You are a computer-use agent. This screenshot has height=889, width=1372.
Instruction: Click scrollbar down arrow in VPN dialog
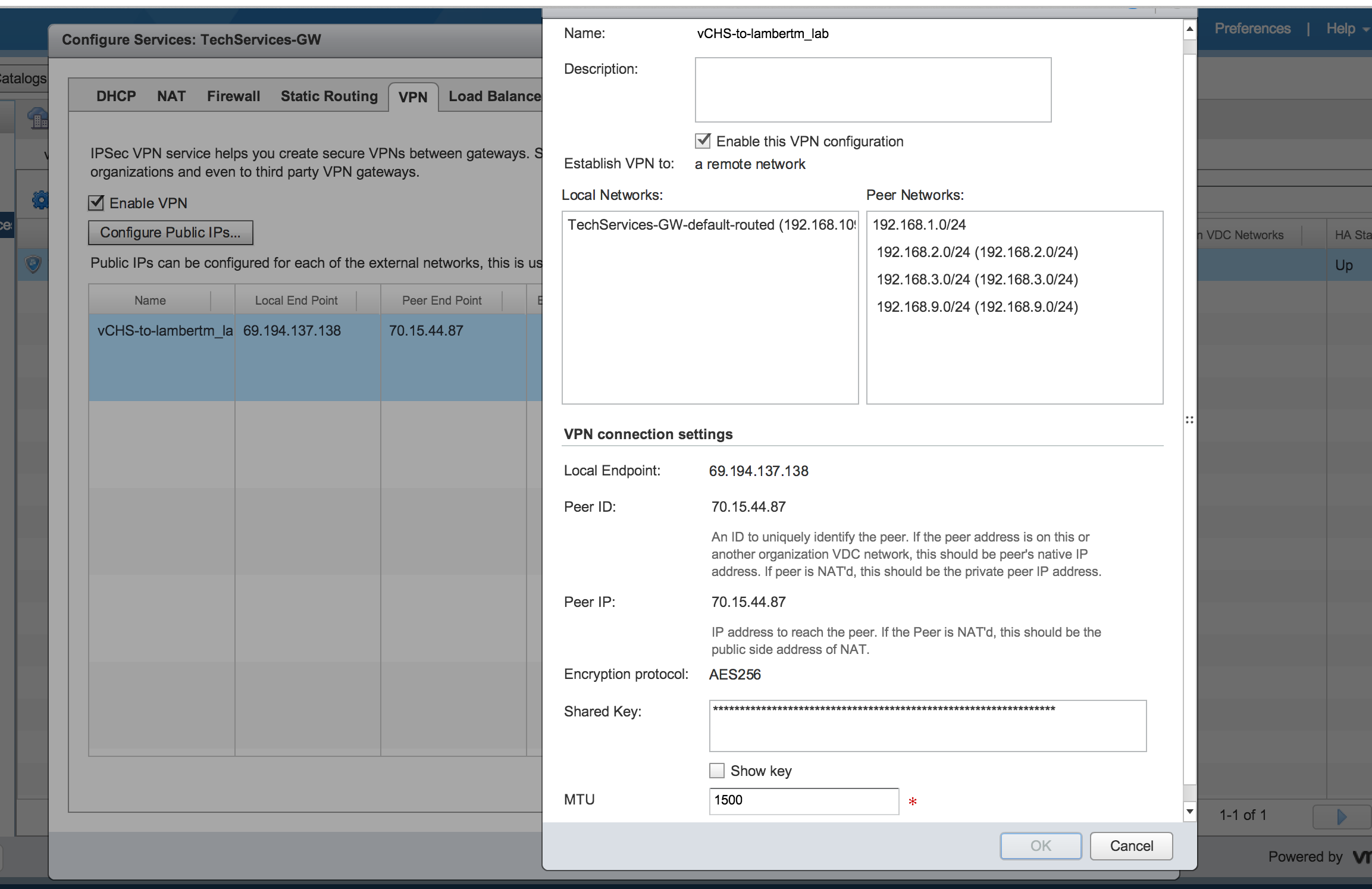coord(1189,812)
